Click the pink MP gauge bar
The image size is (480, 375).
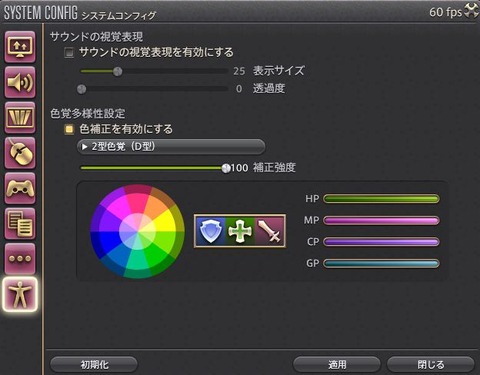coord(381,220)
